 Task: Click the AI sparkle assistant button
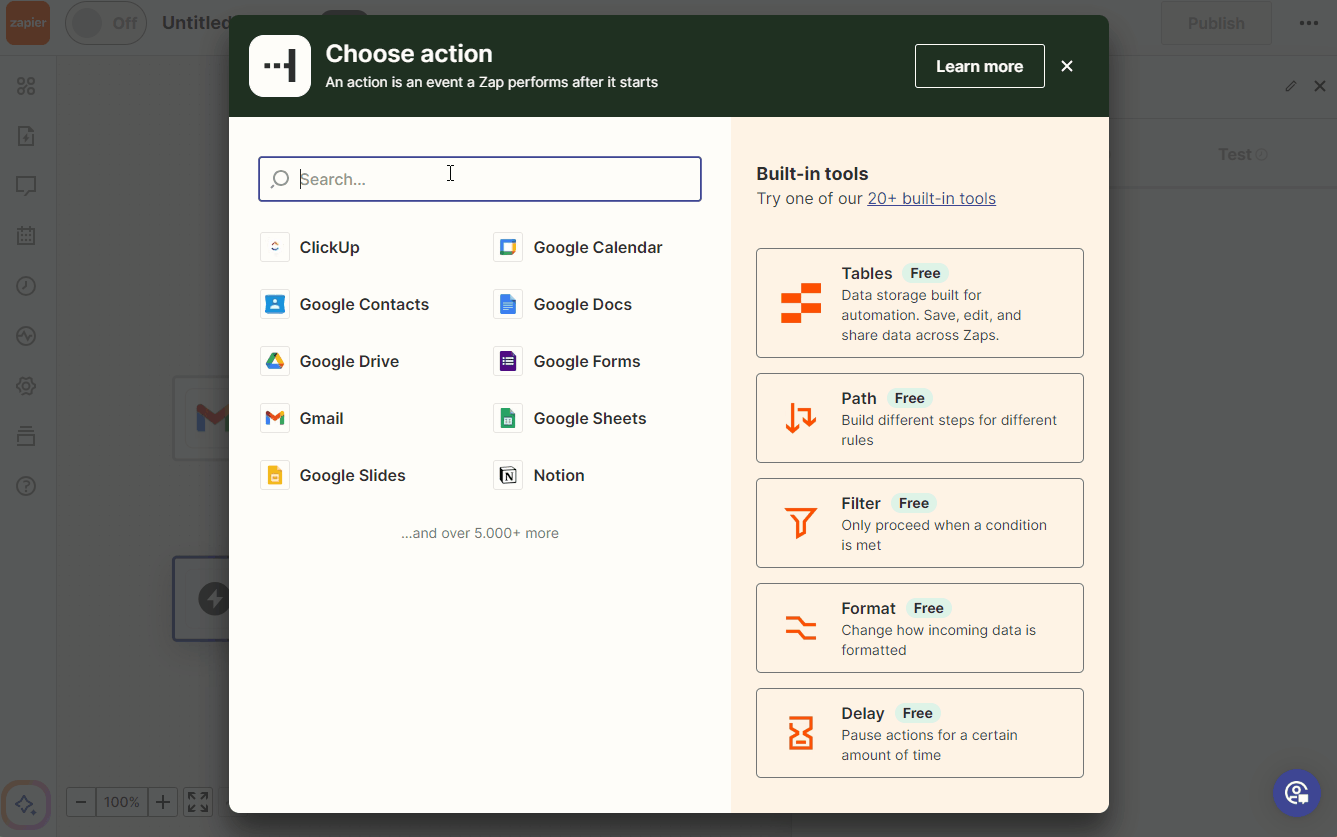tap(26, 804)
